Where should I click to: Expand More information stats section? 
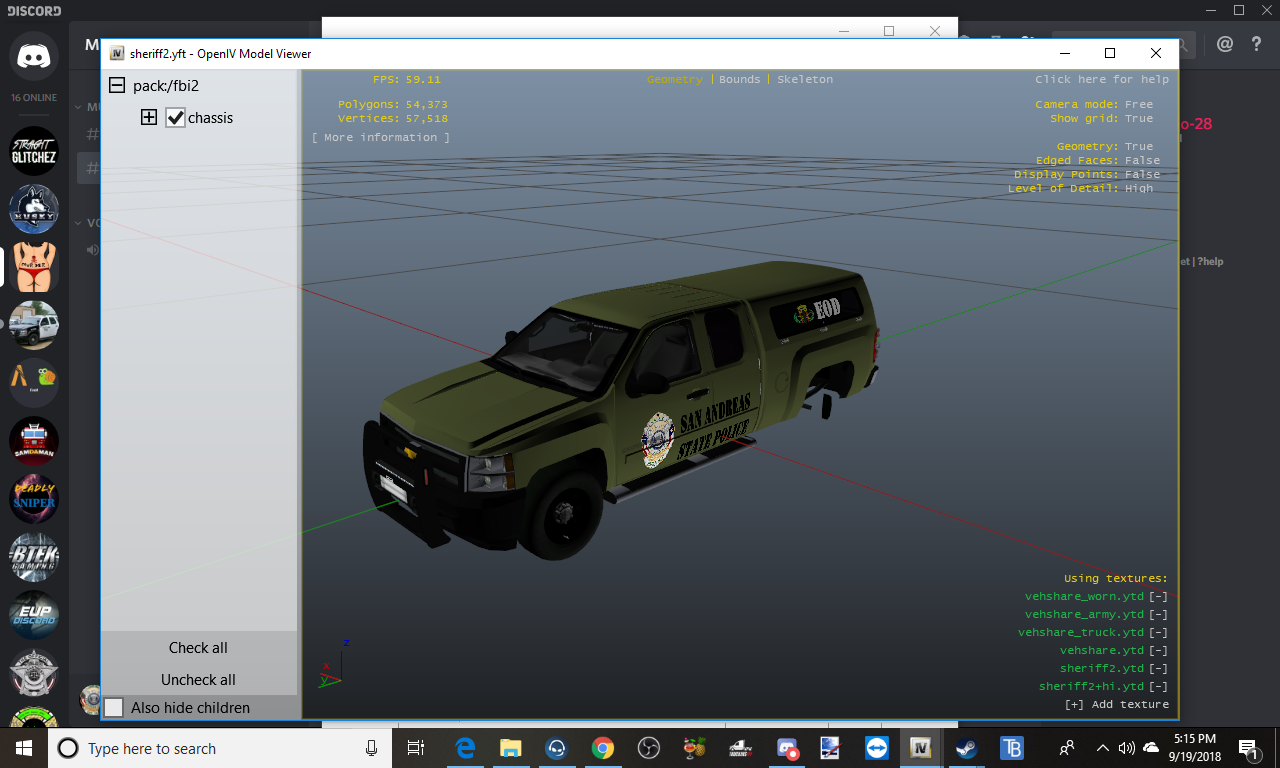(381, 137)
